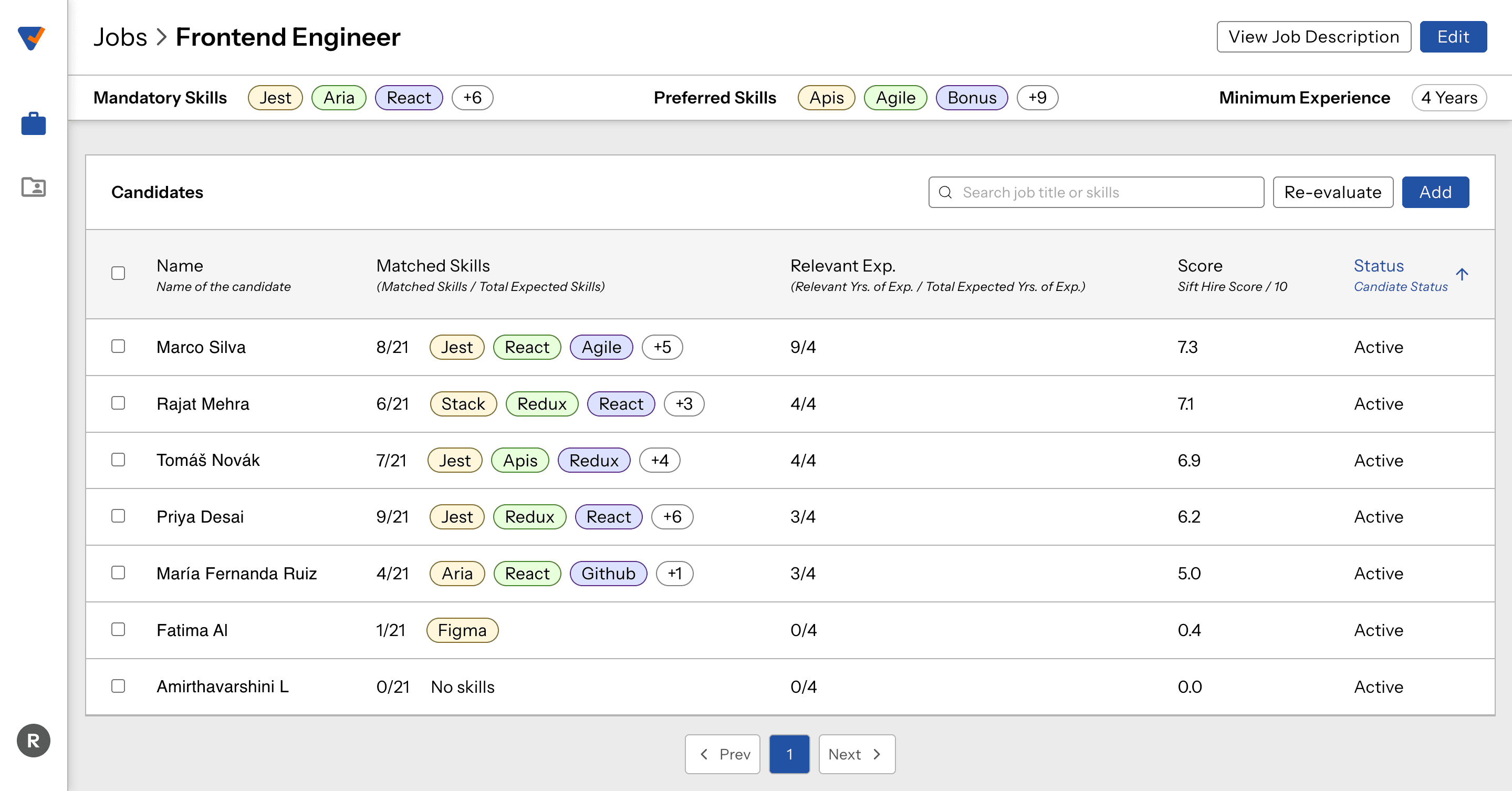Go to the previous page with Prev
The image size is (1512, 791).
point(723,754)
